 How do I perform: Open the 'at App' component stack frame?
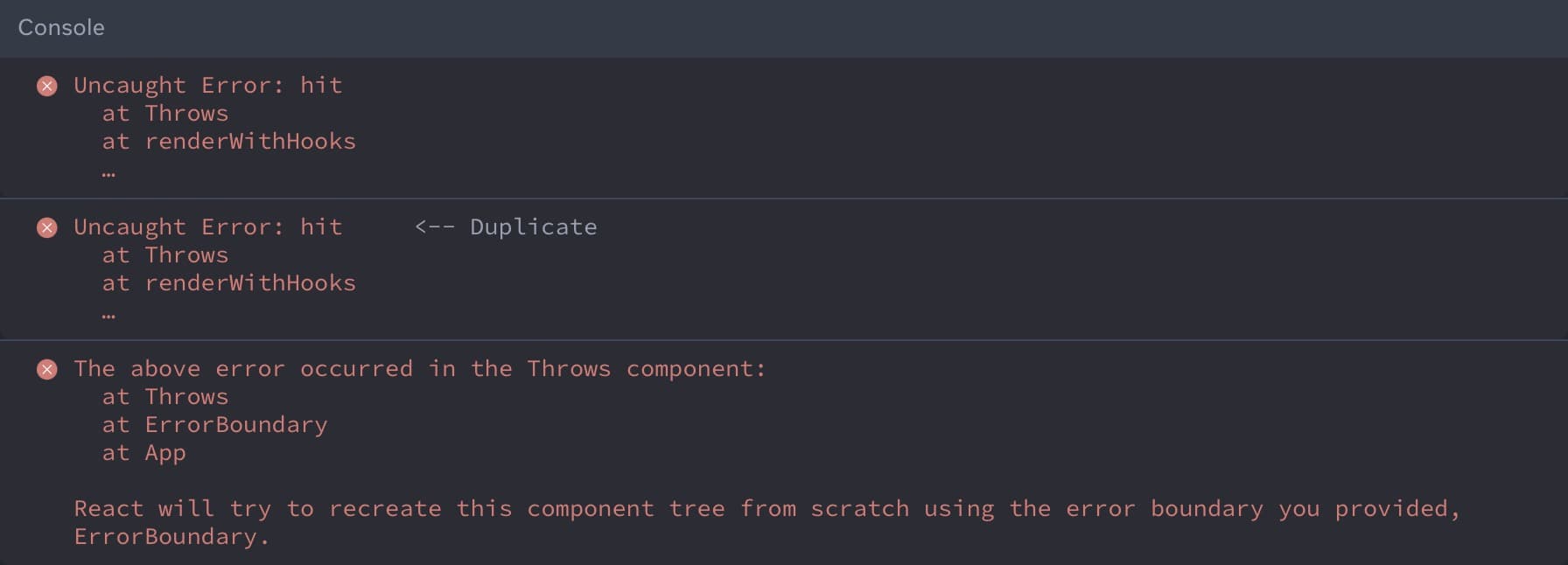(x=144, y=453)
